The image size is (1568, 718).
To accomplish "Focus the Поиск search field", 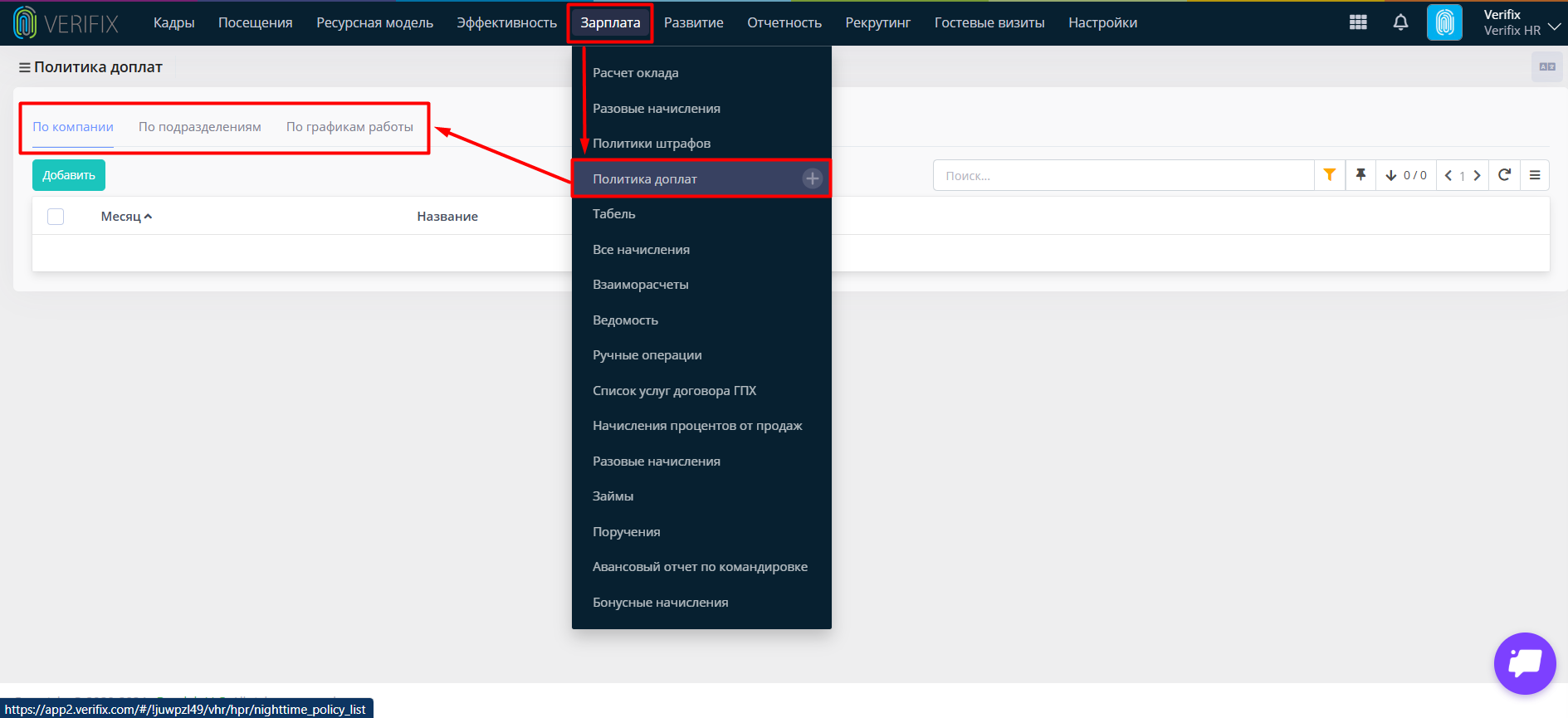I will click(1124, 175).
